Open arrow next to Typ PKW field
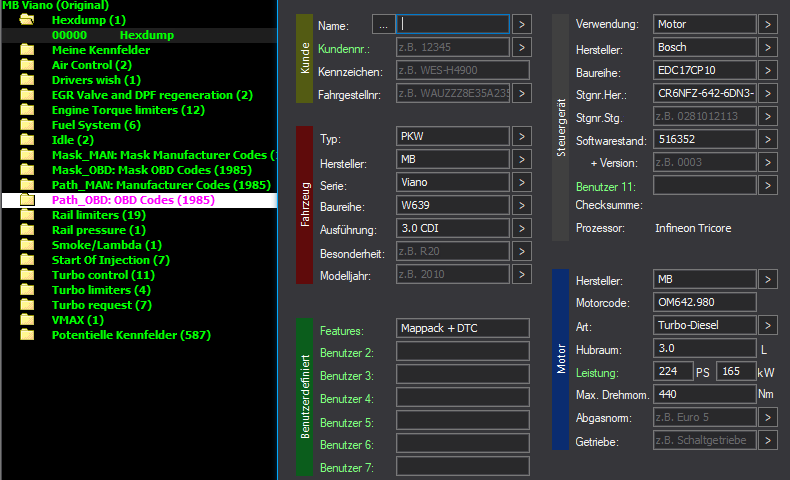 (522, 136)
